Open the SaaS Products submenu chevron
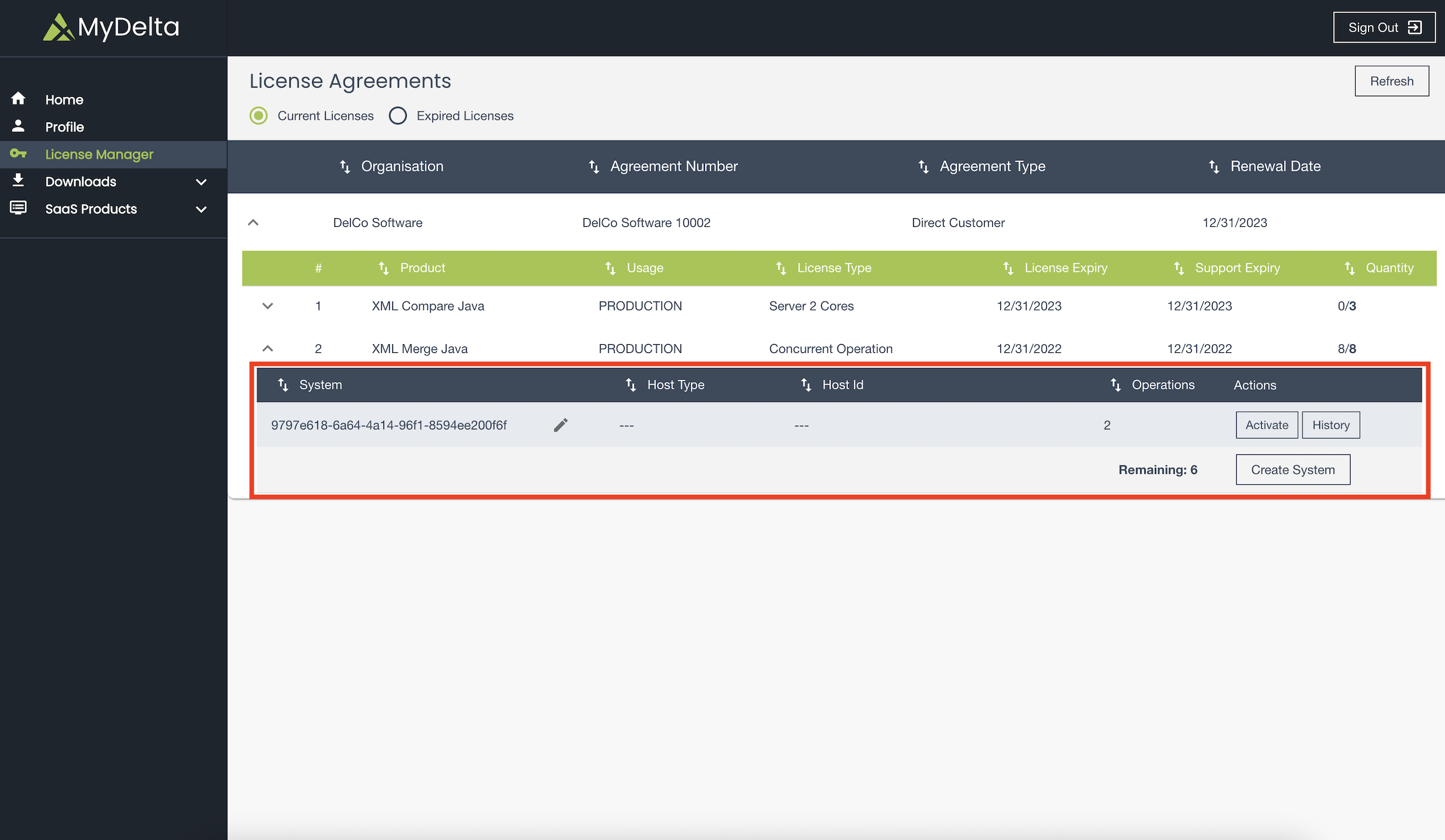 pyautogui.click(x=201, y=209)
